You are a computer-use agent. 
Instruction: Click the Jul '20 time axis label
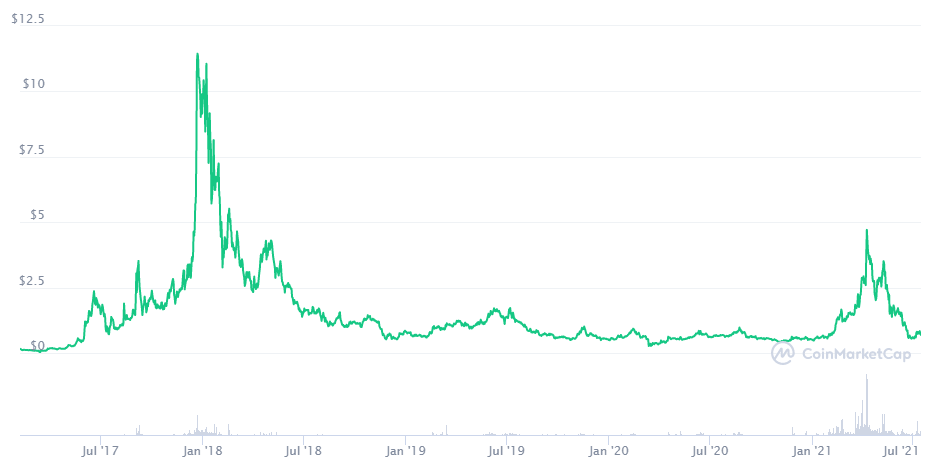(x=709, y=452)
